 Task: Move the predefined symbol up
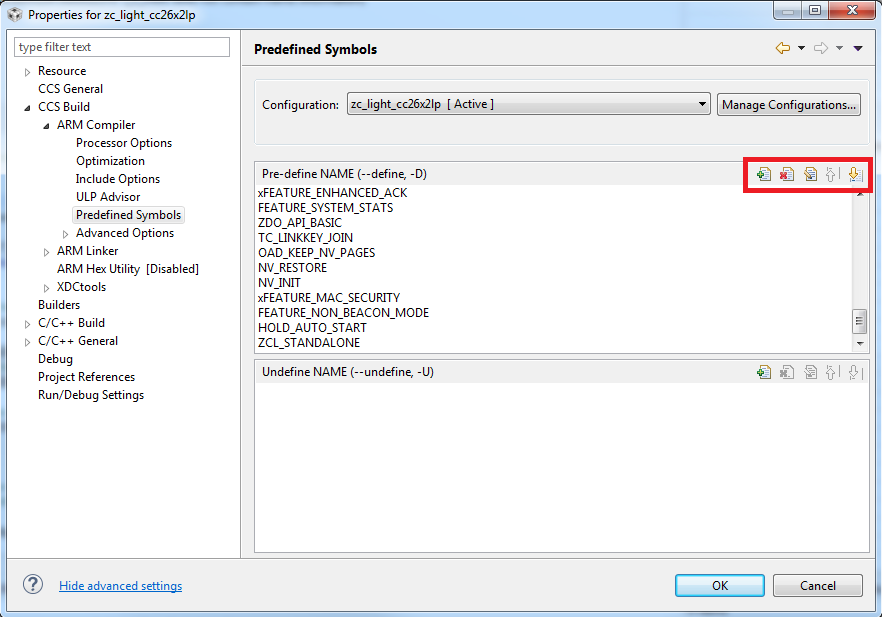[x=831, y=173]
